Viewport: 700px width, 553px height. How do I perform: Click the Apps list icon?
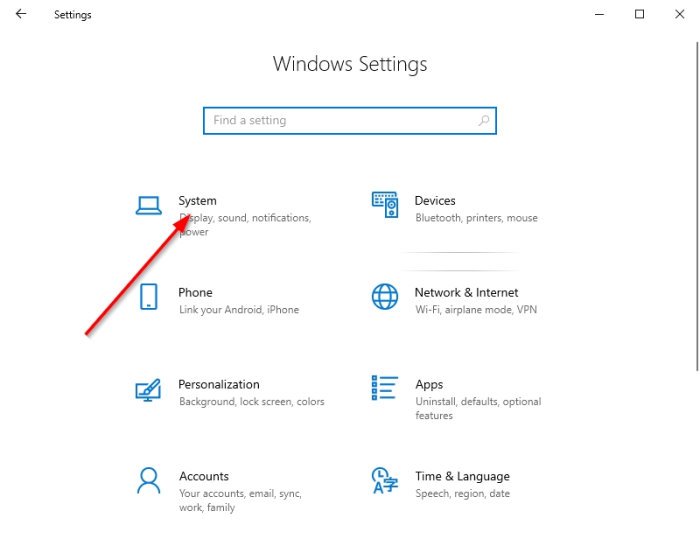click(385, 388)
